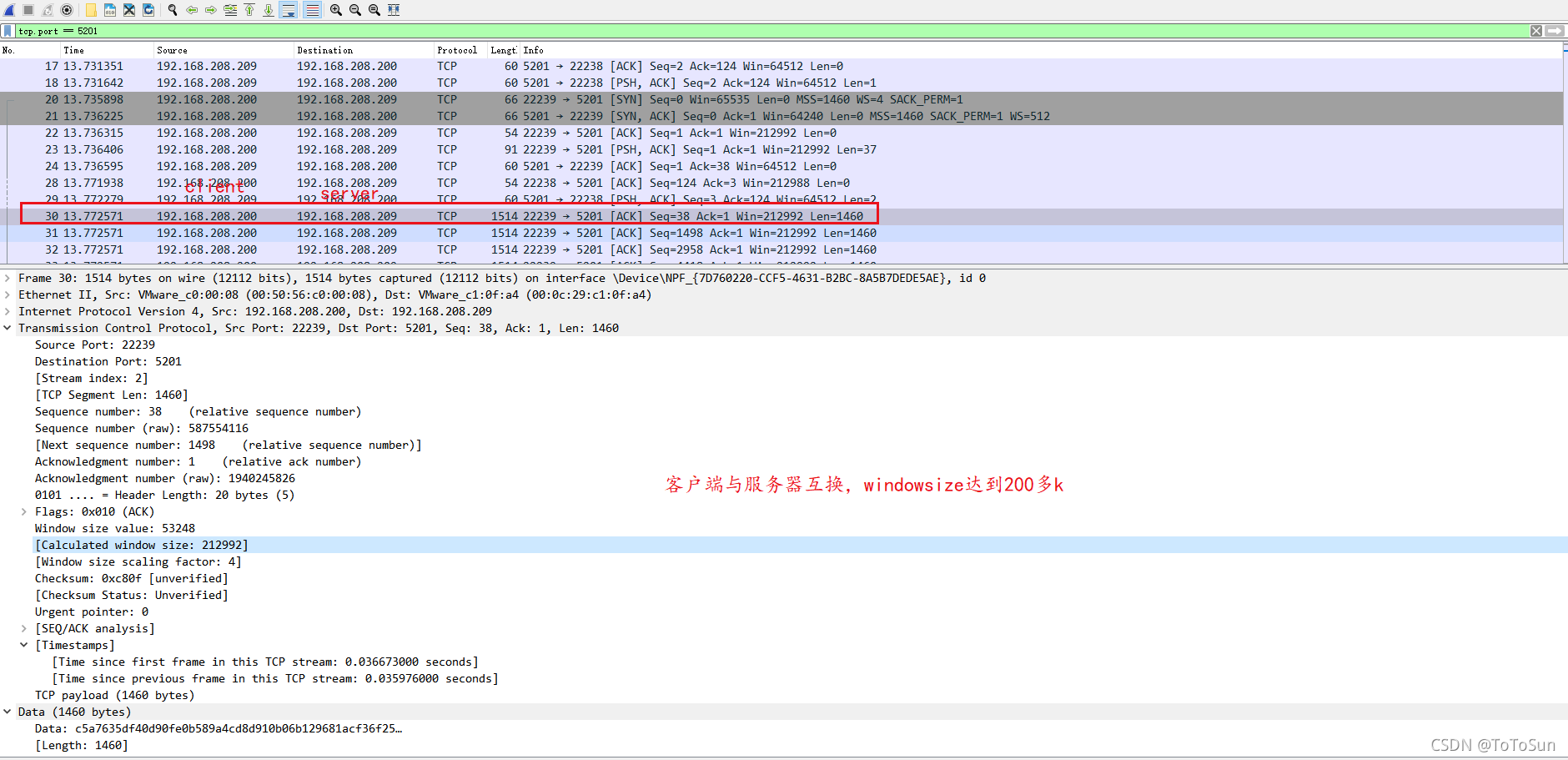The image size is (1568, 760).
Task: Clear the display filter
Action: click(x=1536, y=31)
